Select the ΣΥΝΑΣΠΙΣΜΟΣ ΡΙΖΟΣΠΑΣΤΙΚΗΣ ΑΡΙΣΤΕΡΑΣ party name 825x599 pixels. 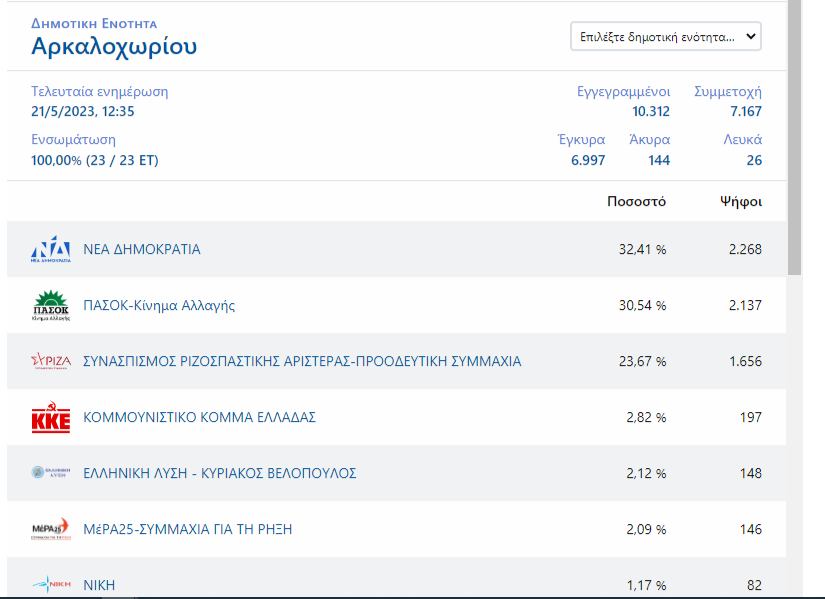coord(302,361)
